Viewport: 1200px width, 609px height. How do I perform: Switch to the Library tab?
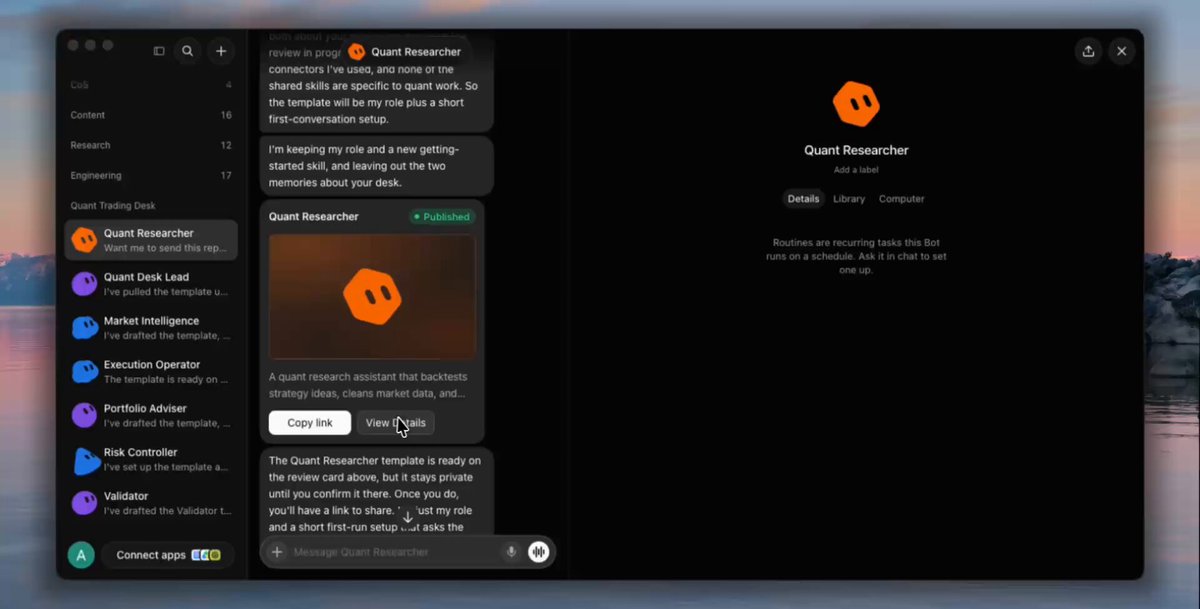pyautogui.click(x=849, y=199)
